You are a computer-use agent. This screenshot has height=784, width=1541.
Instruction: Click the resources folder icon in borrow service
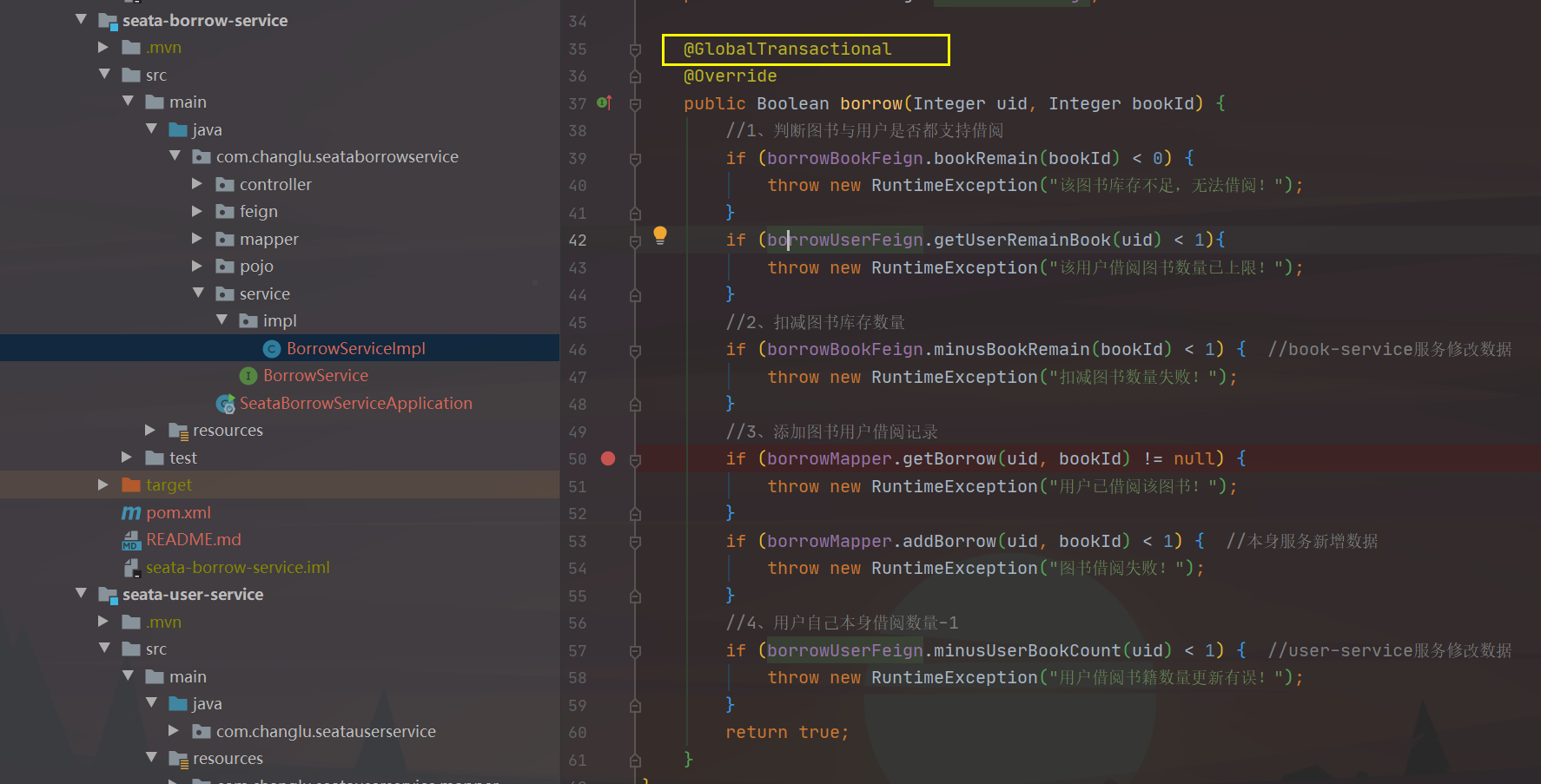178,431
